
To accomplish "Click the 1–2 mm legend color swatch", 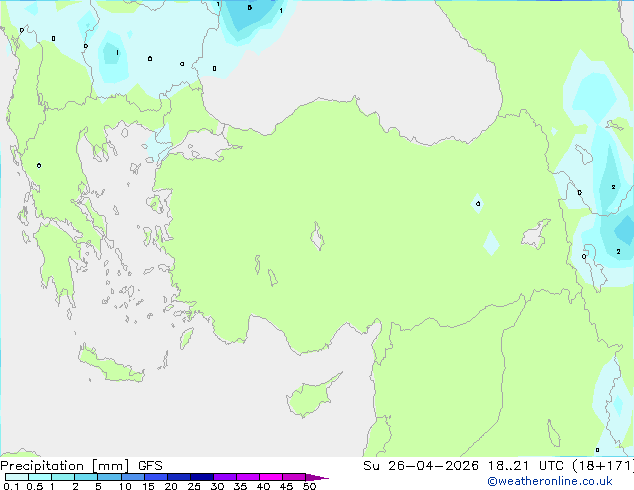I will 63,477.
